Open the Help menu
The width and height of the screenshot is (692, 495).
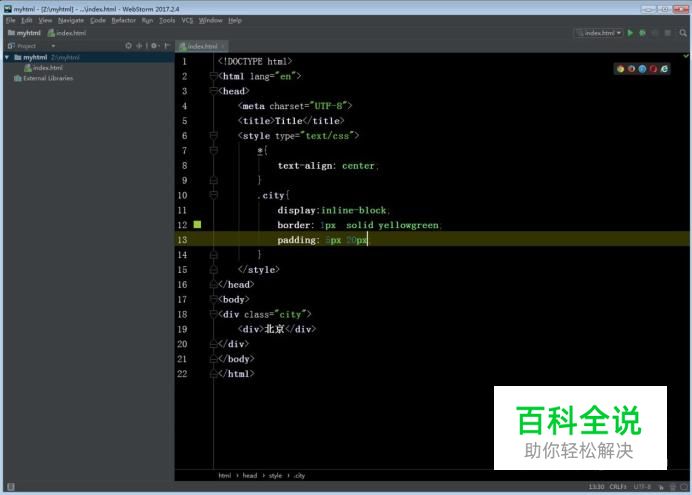pyautogui.click(x=235, y=20)
